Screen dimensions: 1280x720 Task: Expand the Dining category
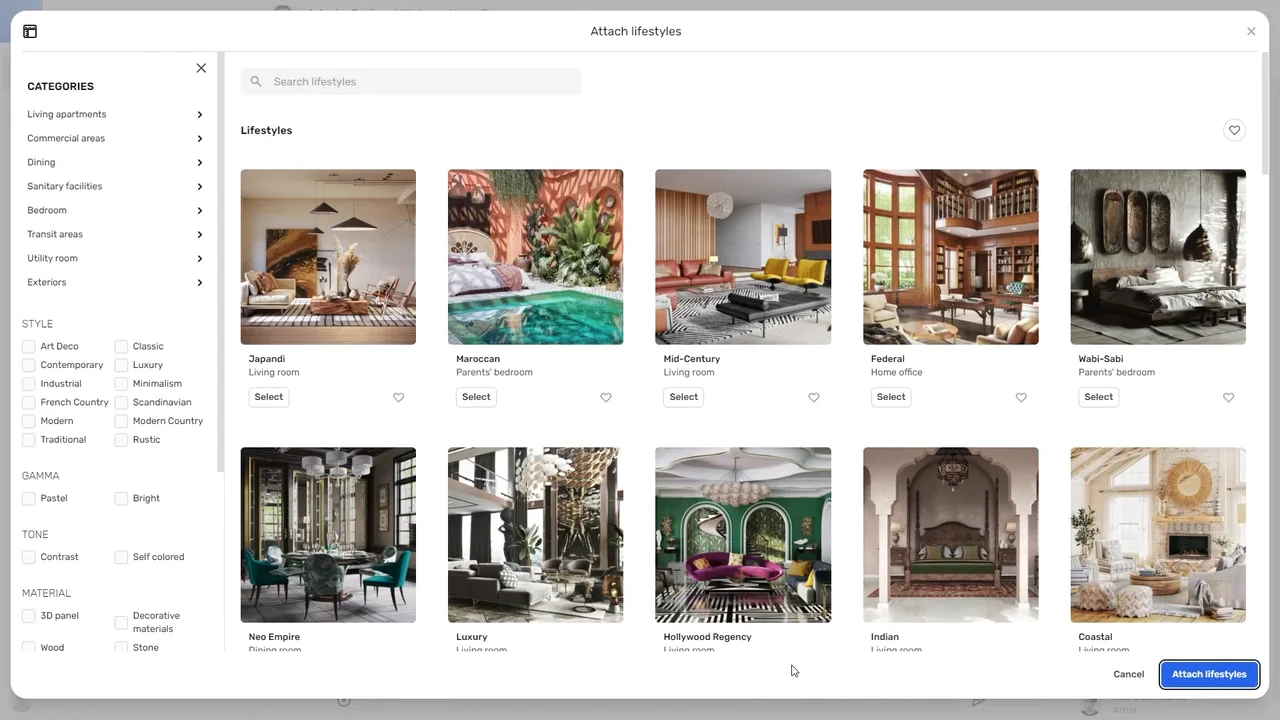[115, 162]
